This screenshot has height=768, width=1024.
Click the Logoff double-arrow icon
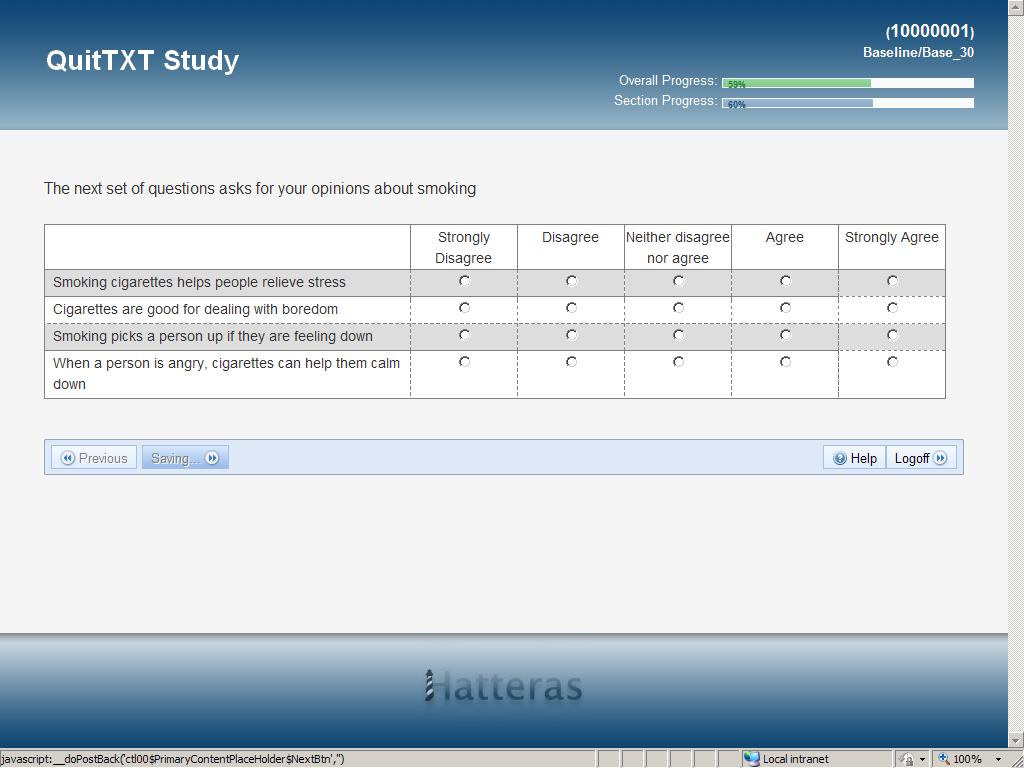[940, 458]
